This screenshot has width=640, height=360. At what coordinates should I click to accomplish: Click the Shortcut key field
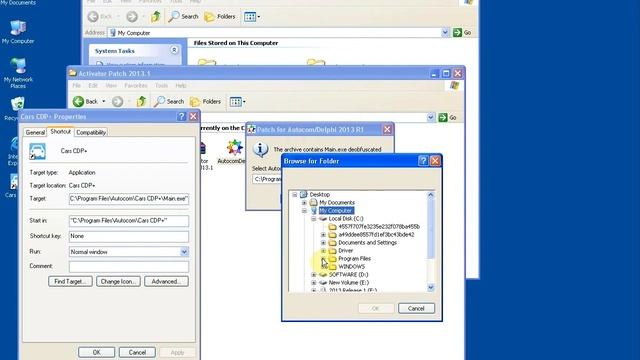tap(129, 236)
